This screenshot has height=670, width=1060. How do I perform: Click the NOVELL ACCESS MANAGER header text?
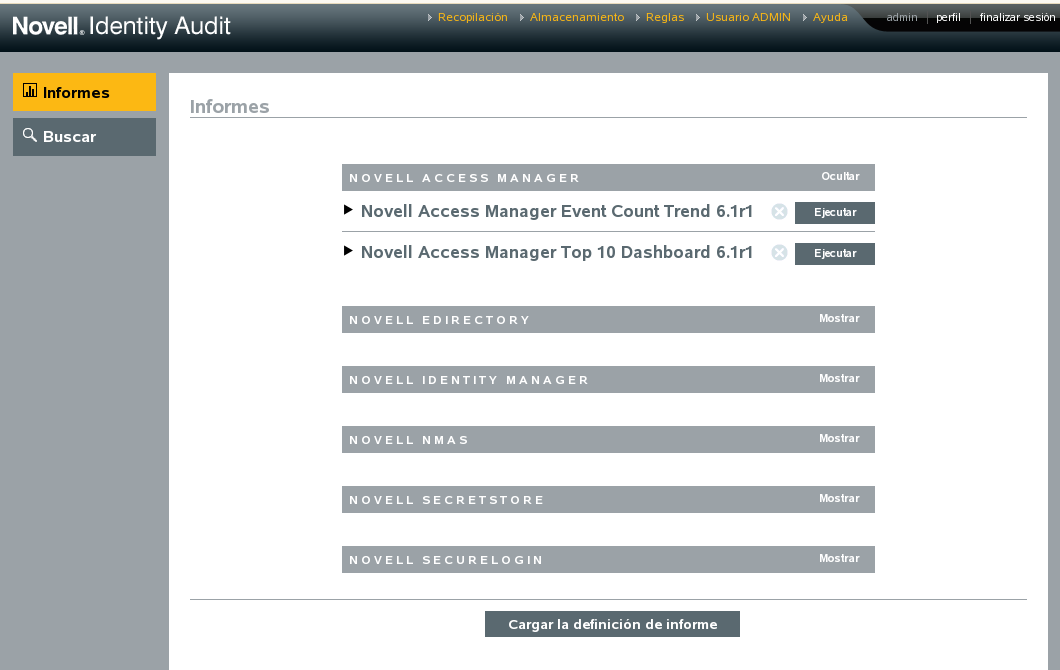(x=464, y=178)
